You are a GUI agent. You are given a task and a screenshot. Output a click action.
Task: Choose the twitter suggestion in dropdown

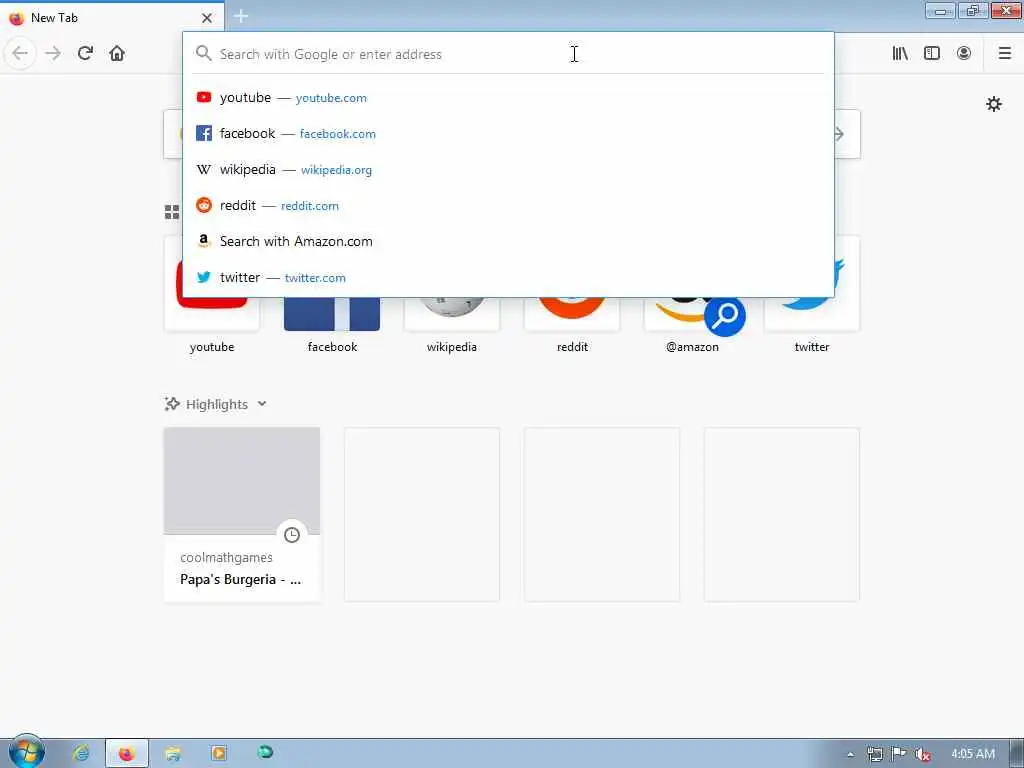click(x=509, y=277)
